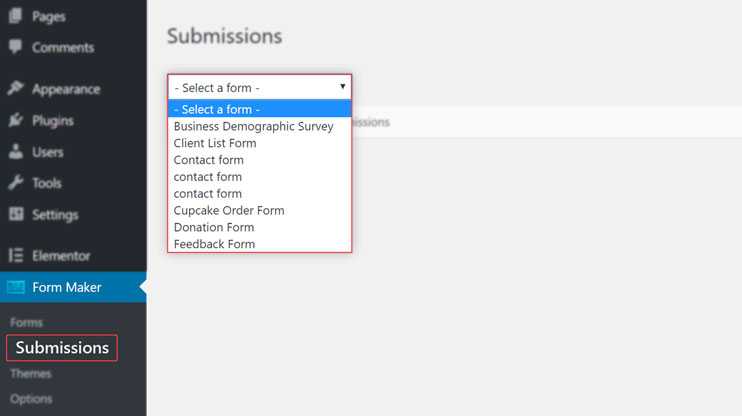Click the Elementor logo icon
This screenshot has height=416, width=742.
coord(15,256)
